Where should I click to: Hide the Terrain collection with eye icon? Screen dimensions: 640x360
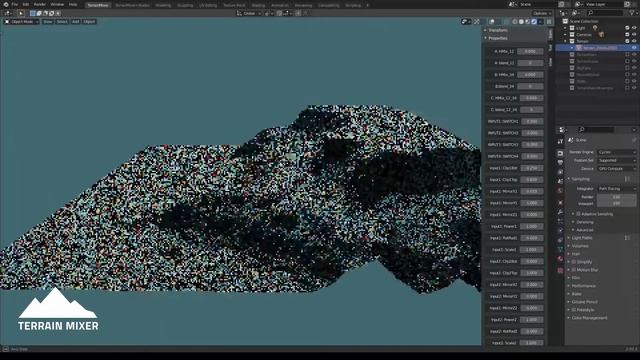coord(634,41)
